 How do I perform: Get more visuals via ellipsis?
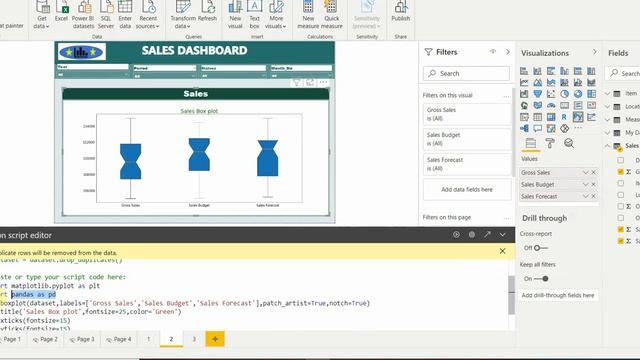[x=578, y=128]
